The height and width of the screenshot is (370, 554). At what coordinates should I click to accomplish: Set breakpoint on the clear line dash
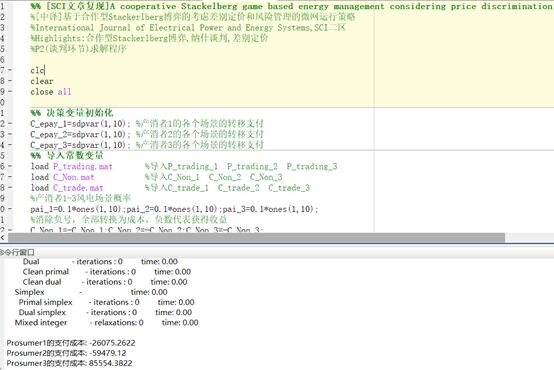10,81
